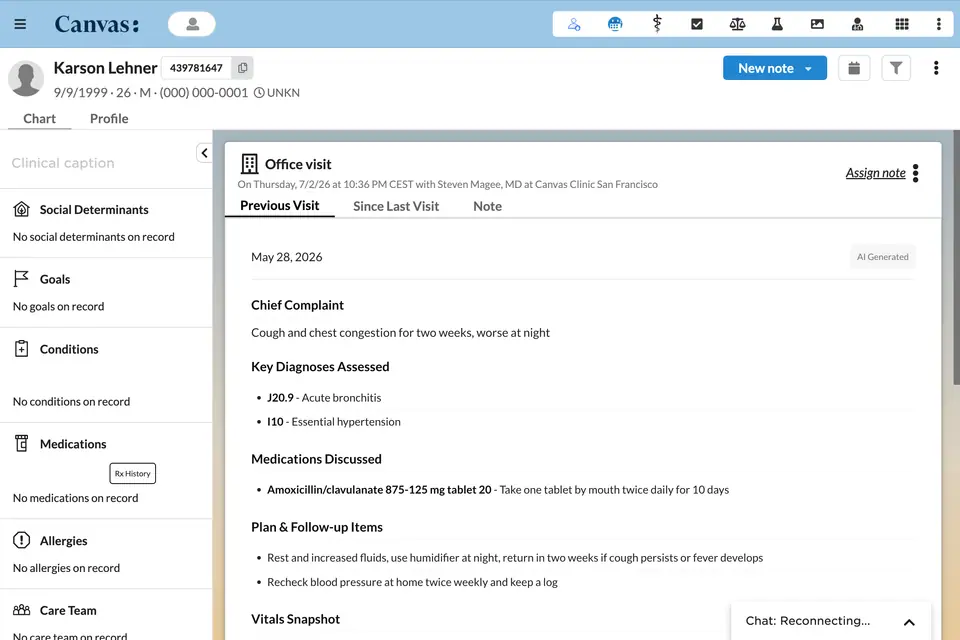Screen dimensions: 960x640
Task: Click the J20.9 Acute bronchitis entry
Action: (x=324, y=398)
